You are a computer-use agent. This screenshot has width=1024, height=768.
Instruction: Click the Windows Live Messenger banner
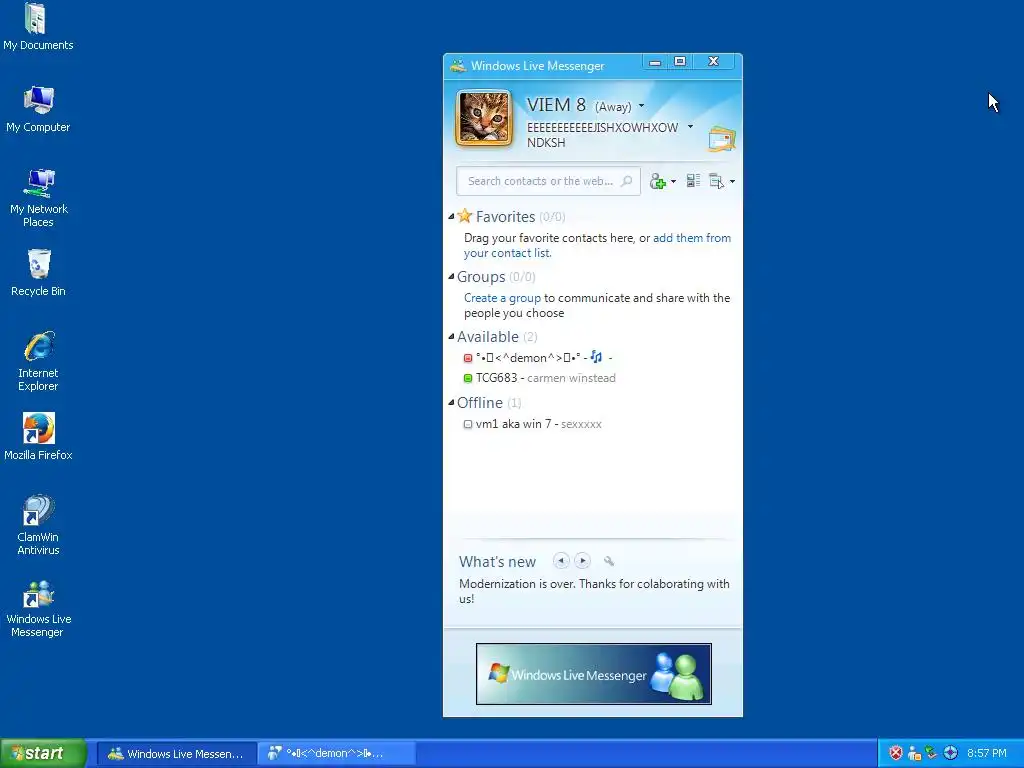[x=594, y=674]
